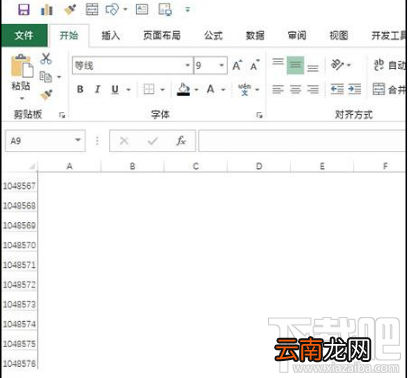This screenshot has height=378, width=408.
Task: Open the 等线 font name dropdown
Action: 187,65
